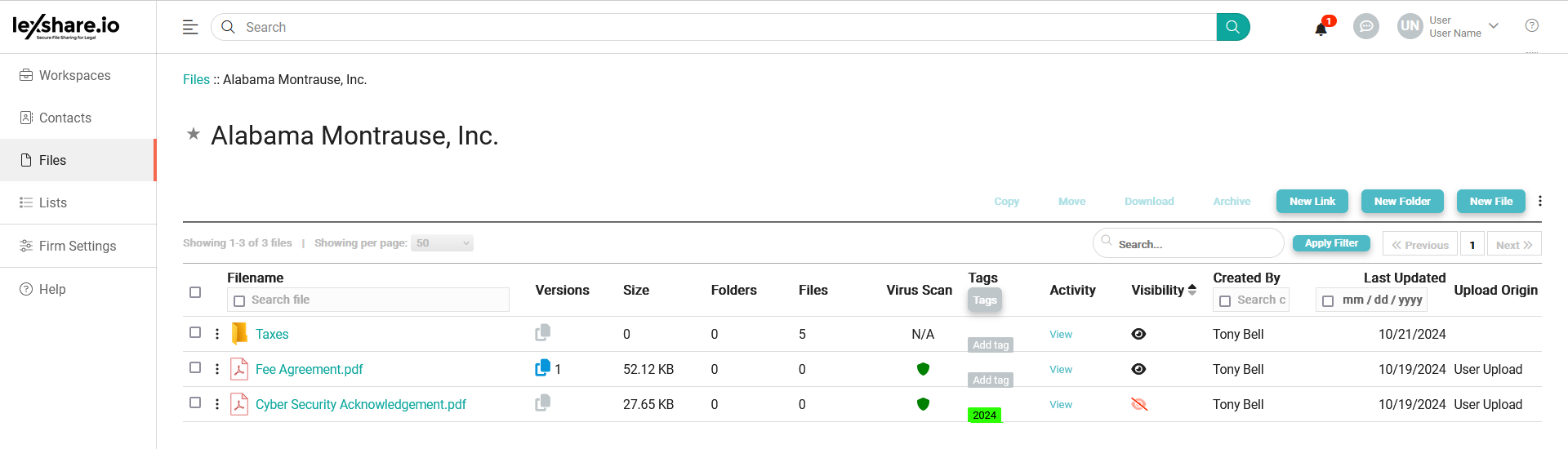The image size is (1568, 449).
Task: Check the select-all files header checkbox
Action: (x=195, y=292)
